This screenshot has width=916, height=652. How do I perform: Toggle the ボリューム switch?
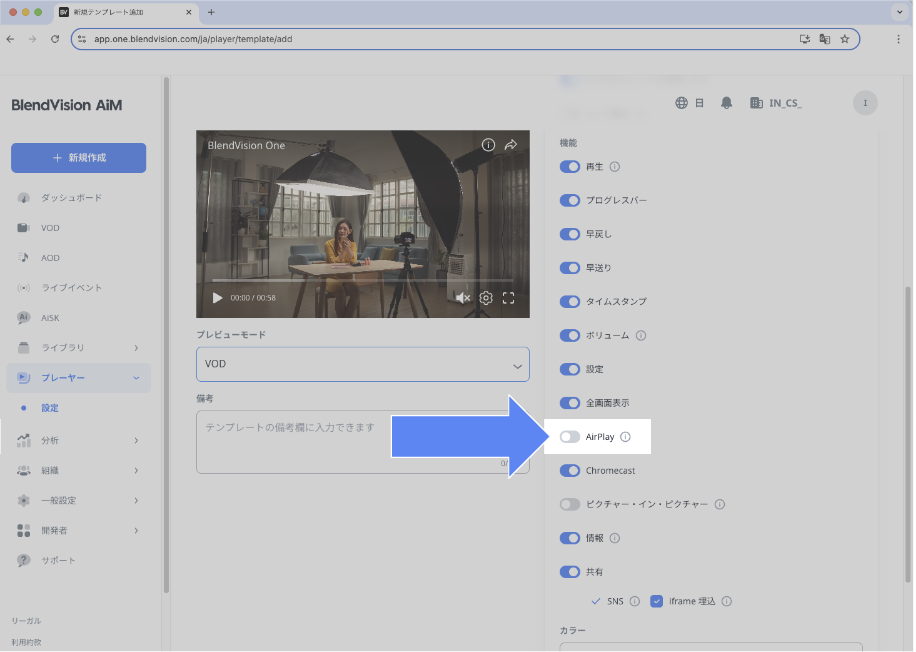(x=570, y=335)
